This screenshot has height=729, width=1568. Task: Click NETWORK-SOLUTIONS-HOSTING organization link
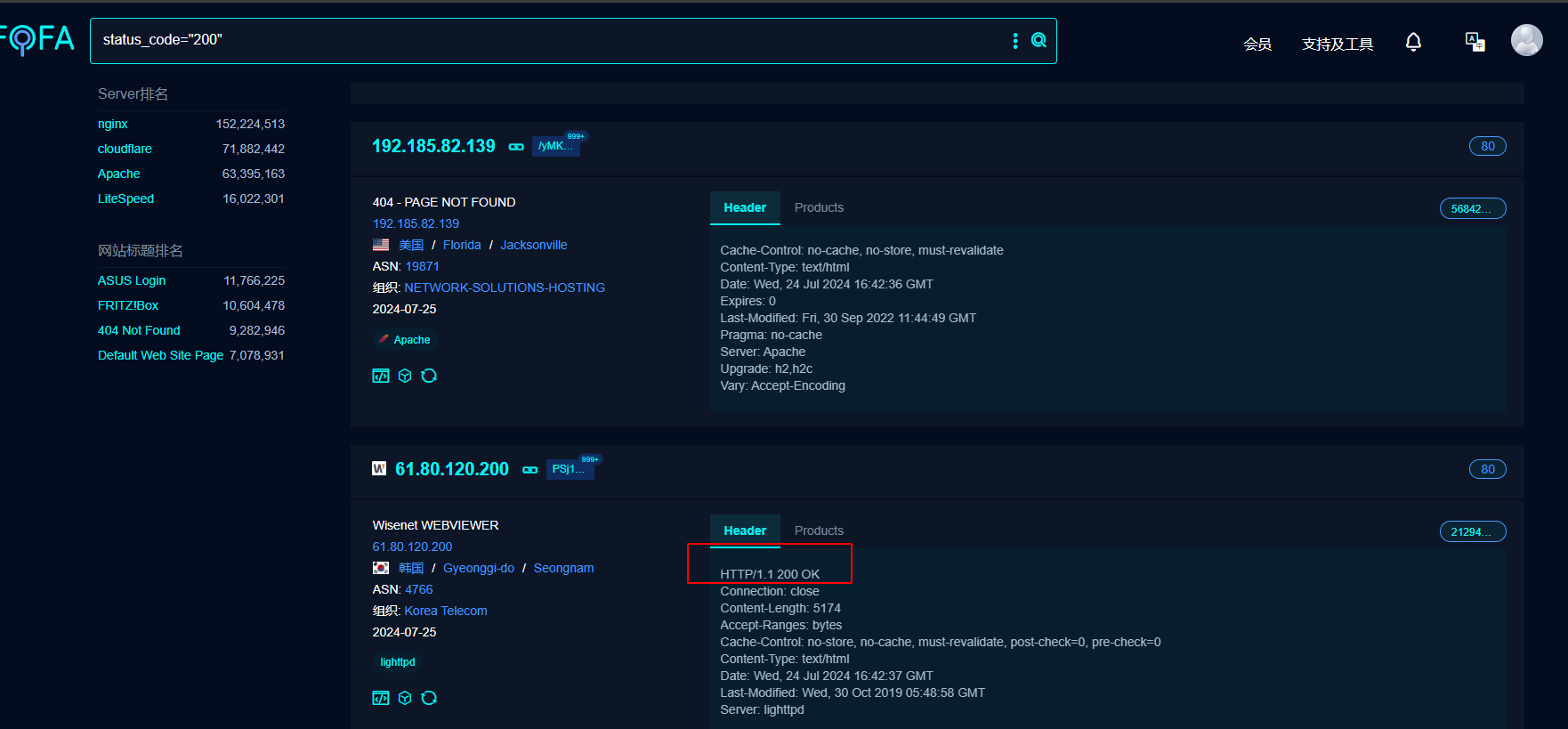[x=505, y=288]
